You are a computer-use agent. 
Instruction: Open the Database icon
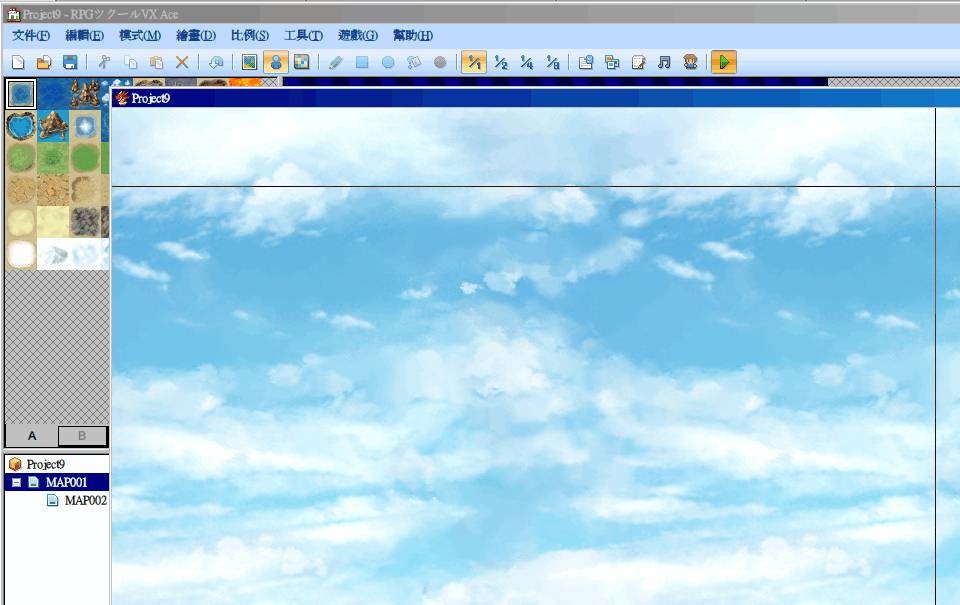click(x=586, y=62)
